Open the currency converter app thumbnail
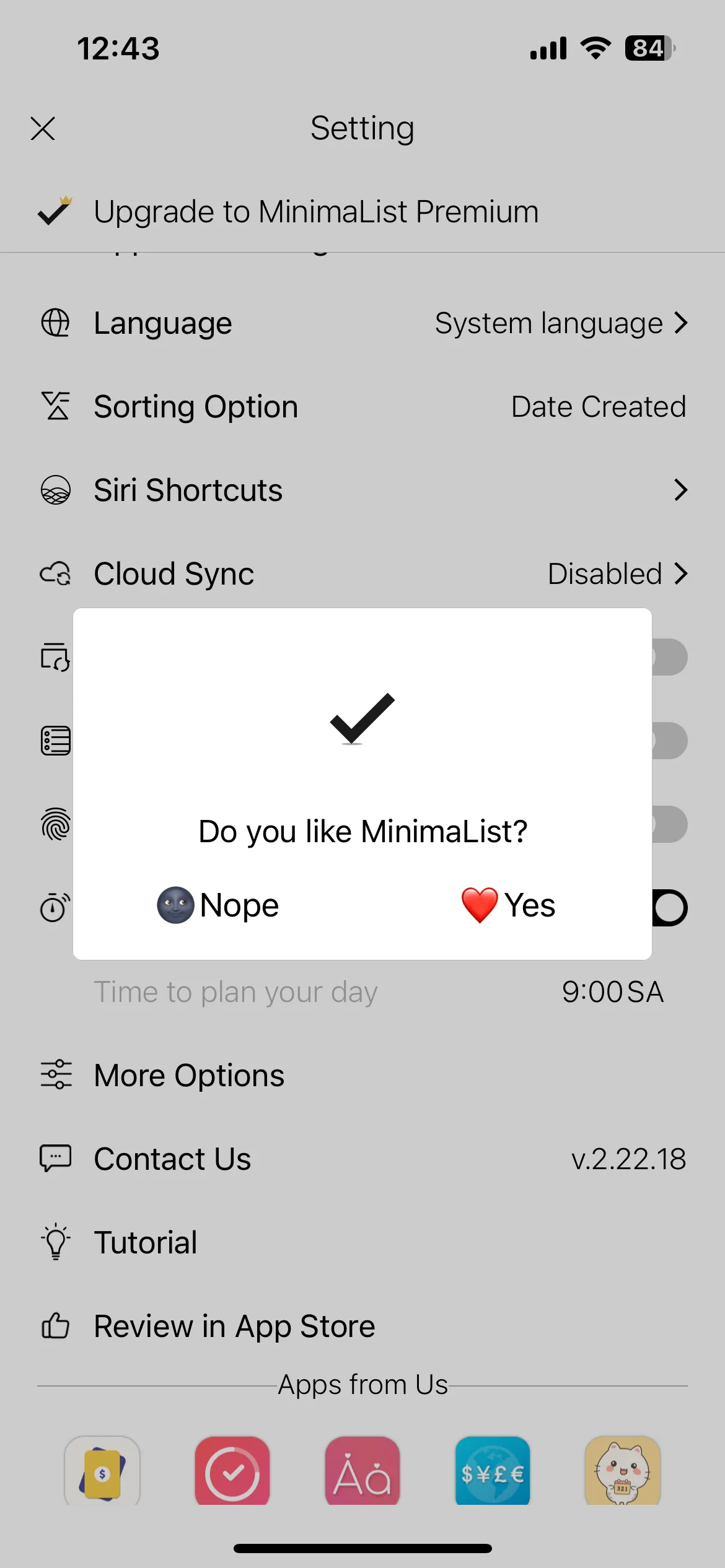Viewport: 725px width, 1568px height. point(493,1471)
